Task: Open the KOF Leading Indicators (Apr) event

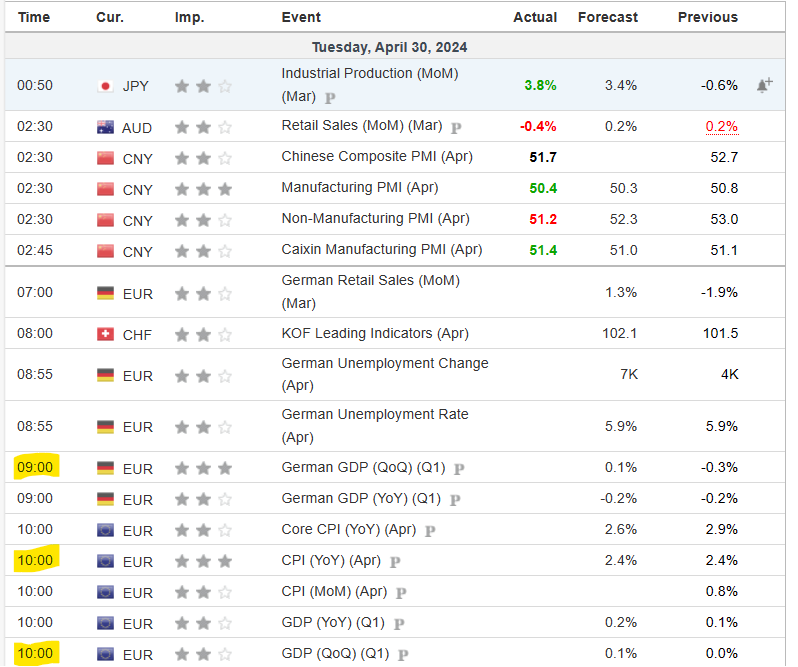Action: tap(375, 334)
